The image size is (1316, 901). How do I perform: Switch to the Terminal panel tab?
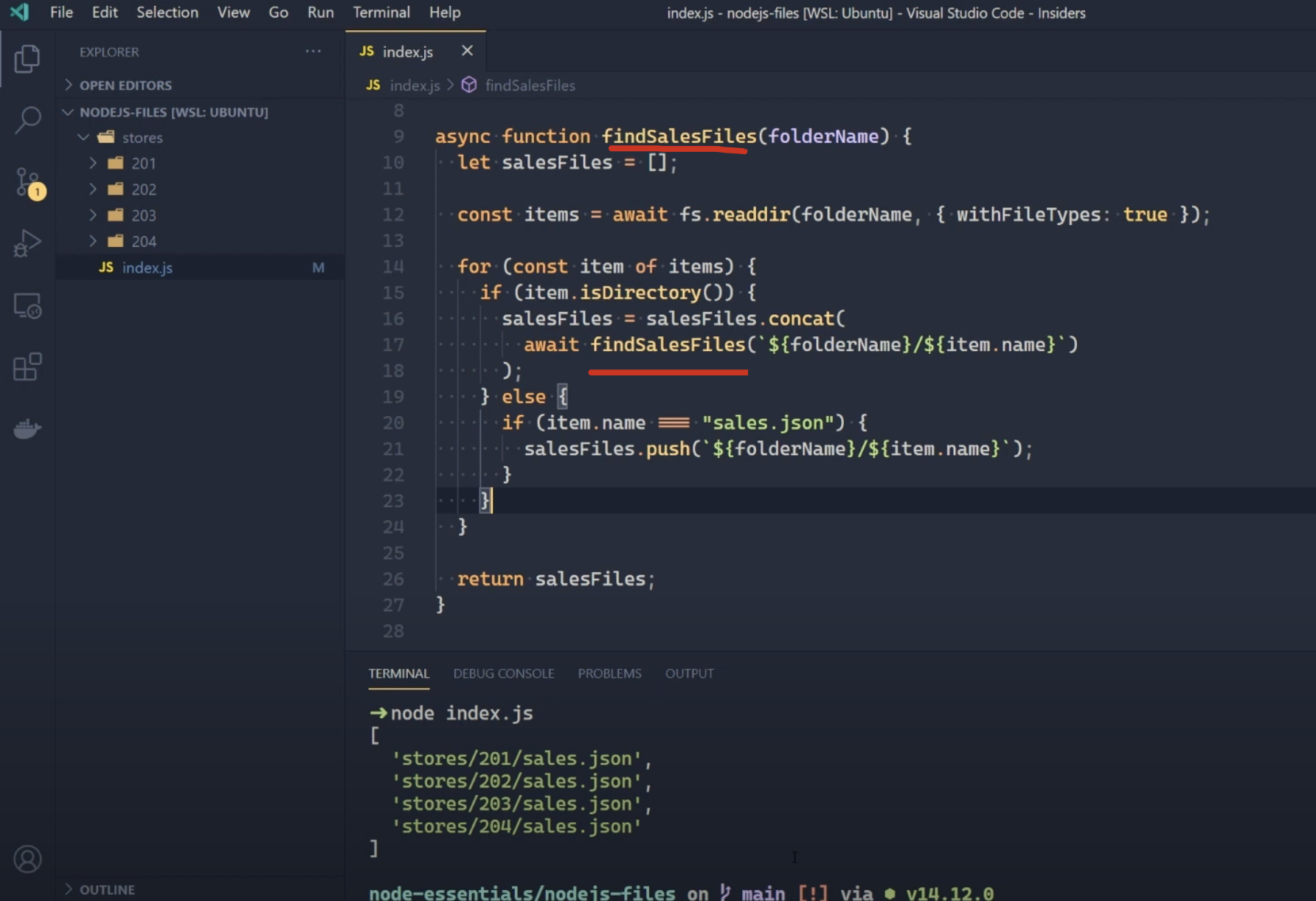point(398,674)
